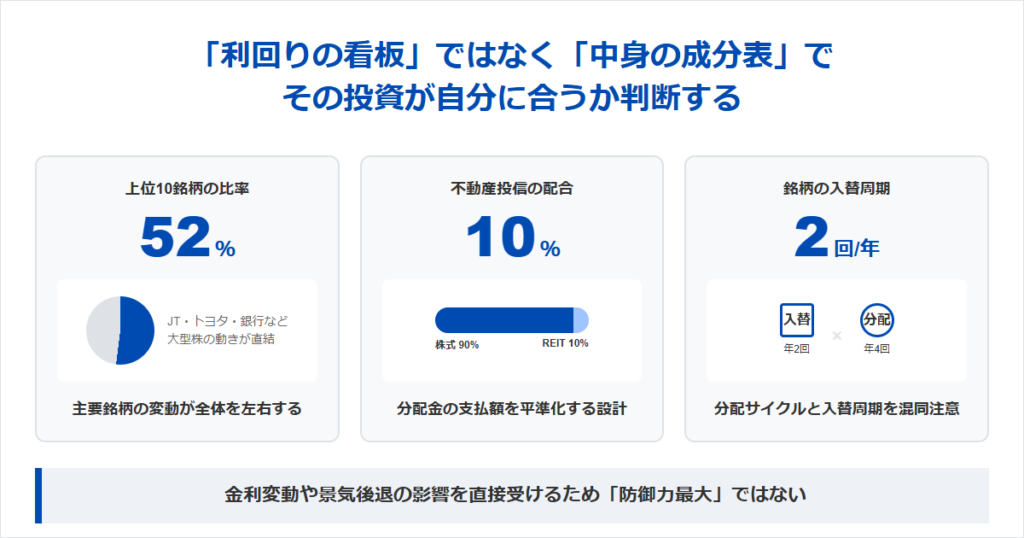Image resolution: width=1024 pixels, height=538 pixels.
Task: Click the REIT 10% label
Action: coord(565,345)
